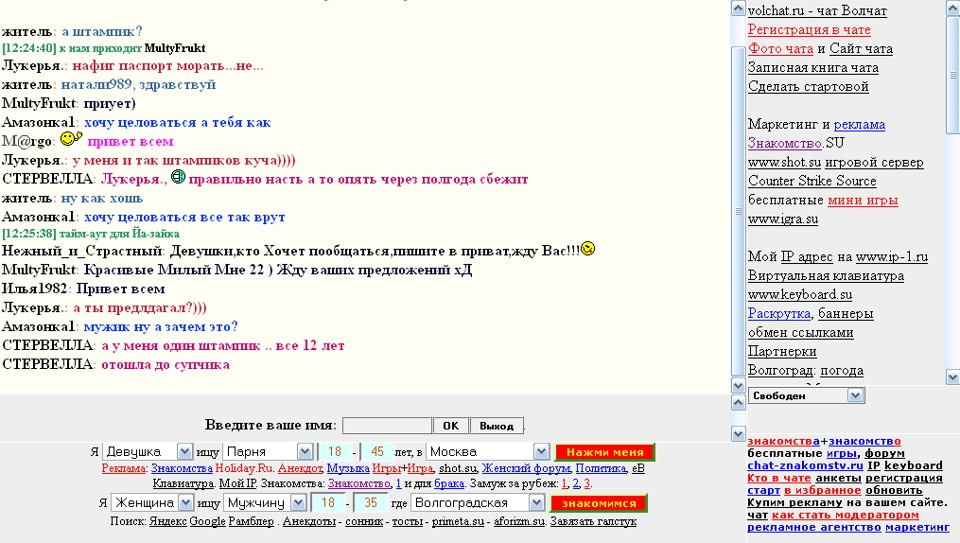Open the 'Девушка' gender dropdown
The image size is (960, 543).
(183, 452)
